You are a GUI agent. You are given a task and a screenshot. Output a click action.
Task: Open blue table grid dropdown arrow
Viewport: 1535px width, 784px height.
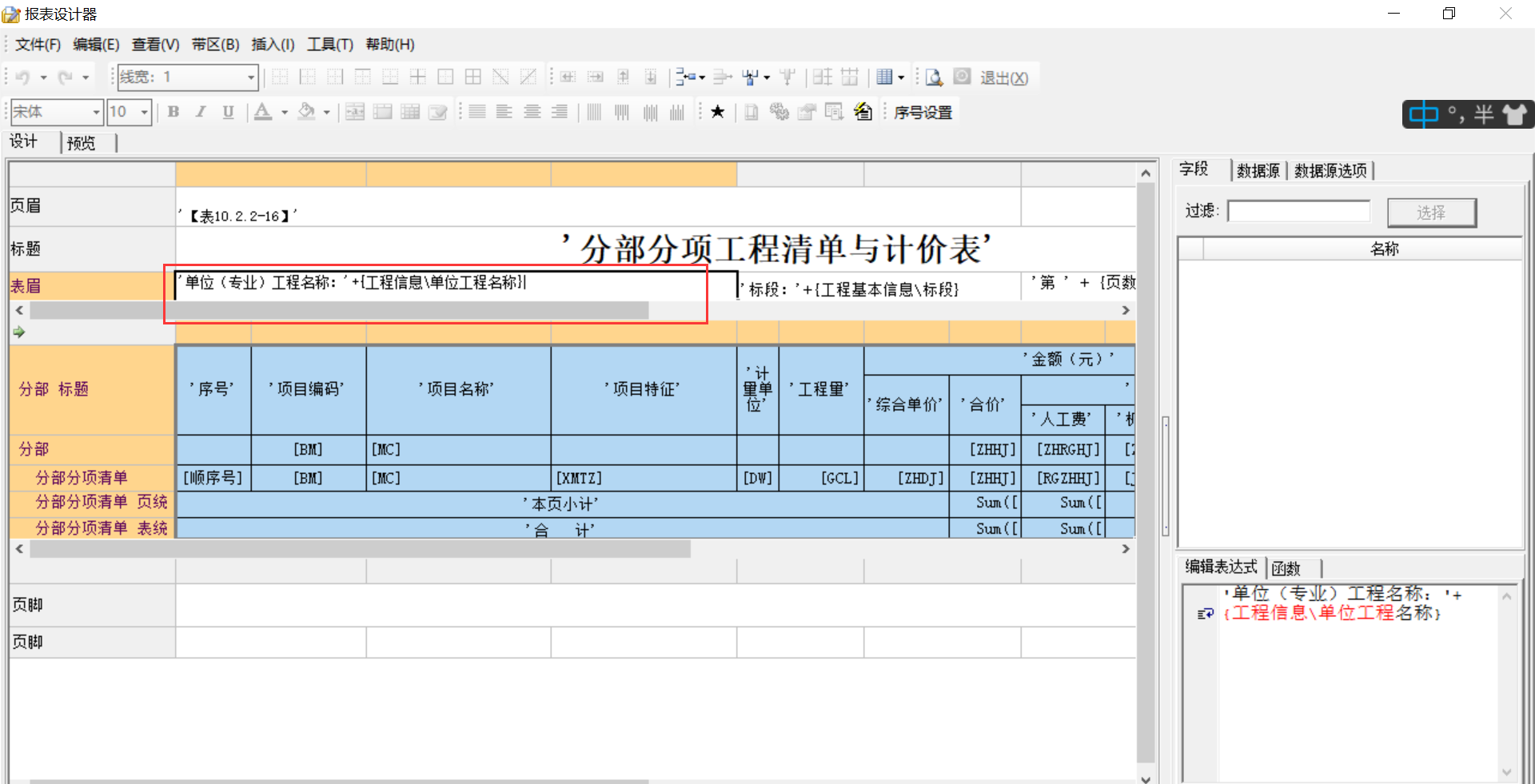[x=901, y=78]
